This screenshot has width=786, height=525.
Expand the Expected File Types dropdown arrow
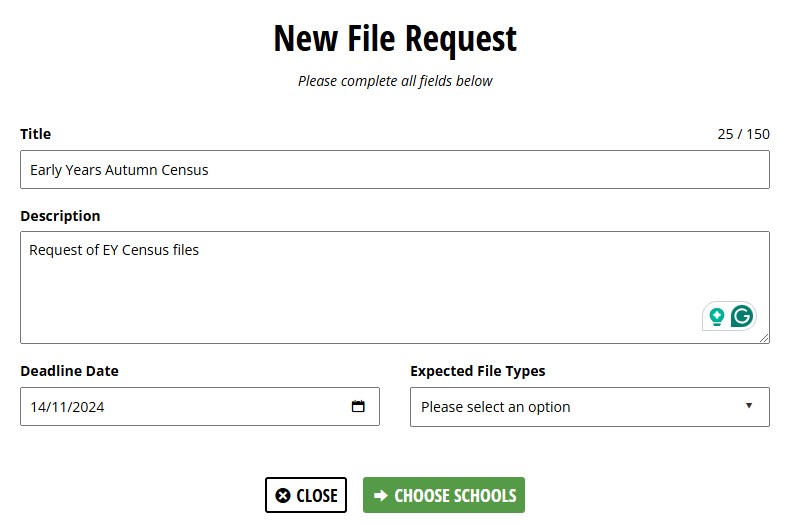(749, 405)
